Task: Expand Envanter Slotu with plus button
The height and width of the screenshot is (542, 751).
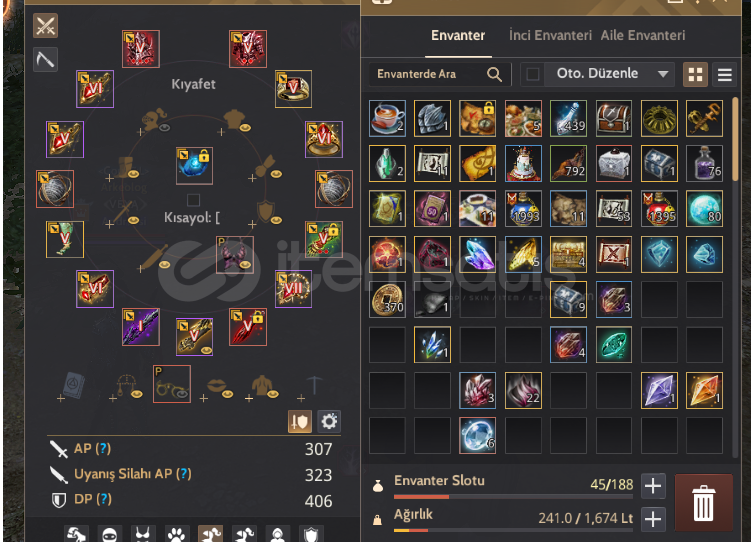Action: point(653,486)
